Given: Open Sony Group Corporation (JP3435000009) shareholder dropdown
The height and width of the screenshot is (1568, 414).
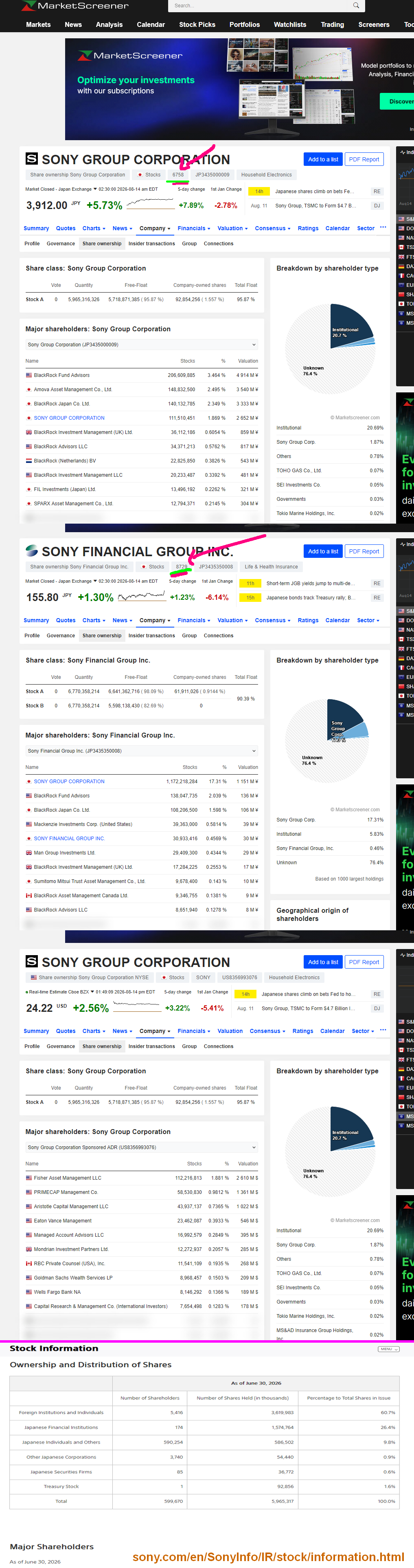Looking at the screenshot, I should (x=142, y=344).
